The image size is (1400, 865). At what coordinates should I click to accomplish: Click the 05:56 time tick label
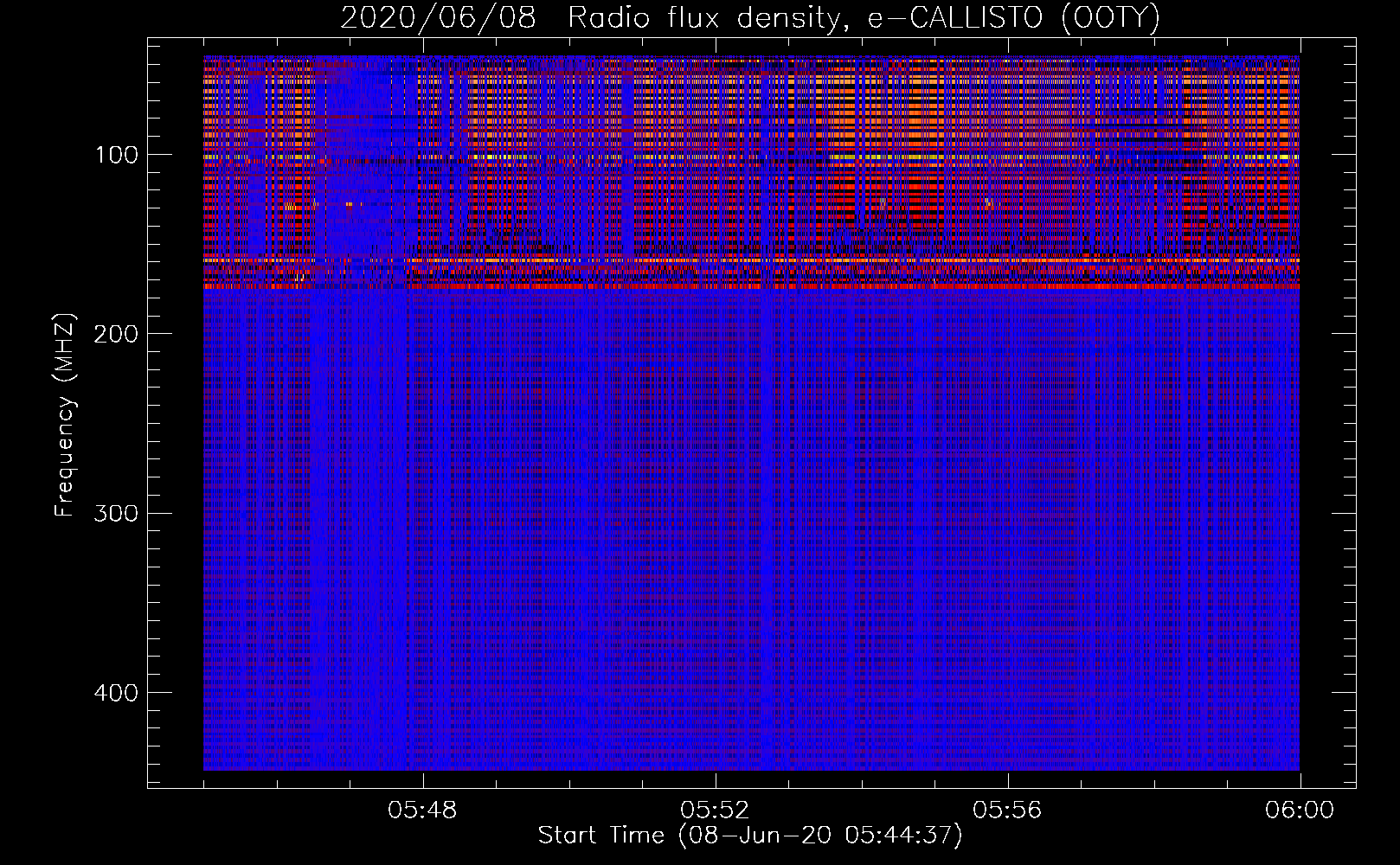click(1007, 811)
